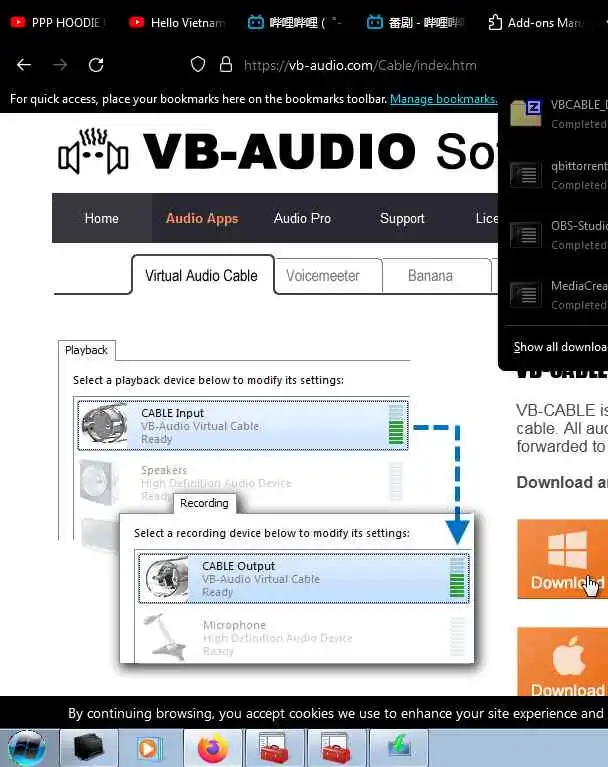The width and height of the screenshot is (608, 767).
Task: Click the Apple Download button
Action: coord(563,662)
